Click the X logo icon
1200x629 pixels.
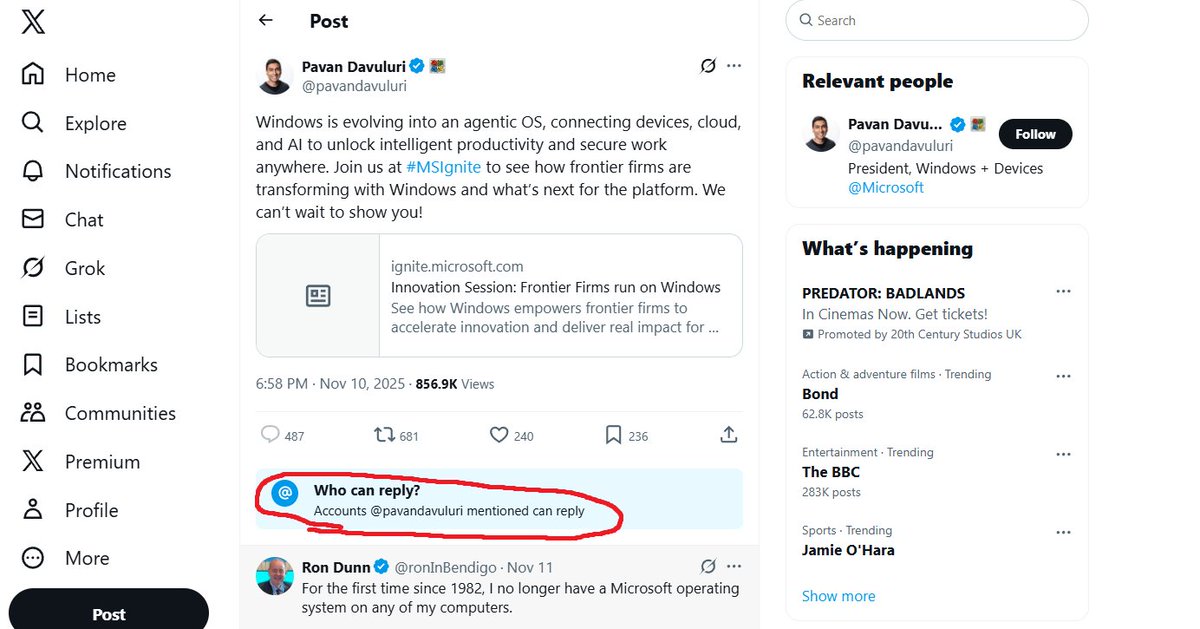33,22
